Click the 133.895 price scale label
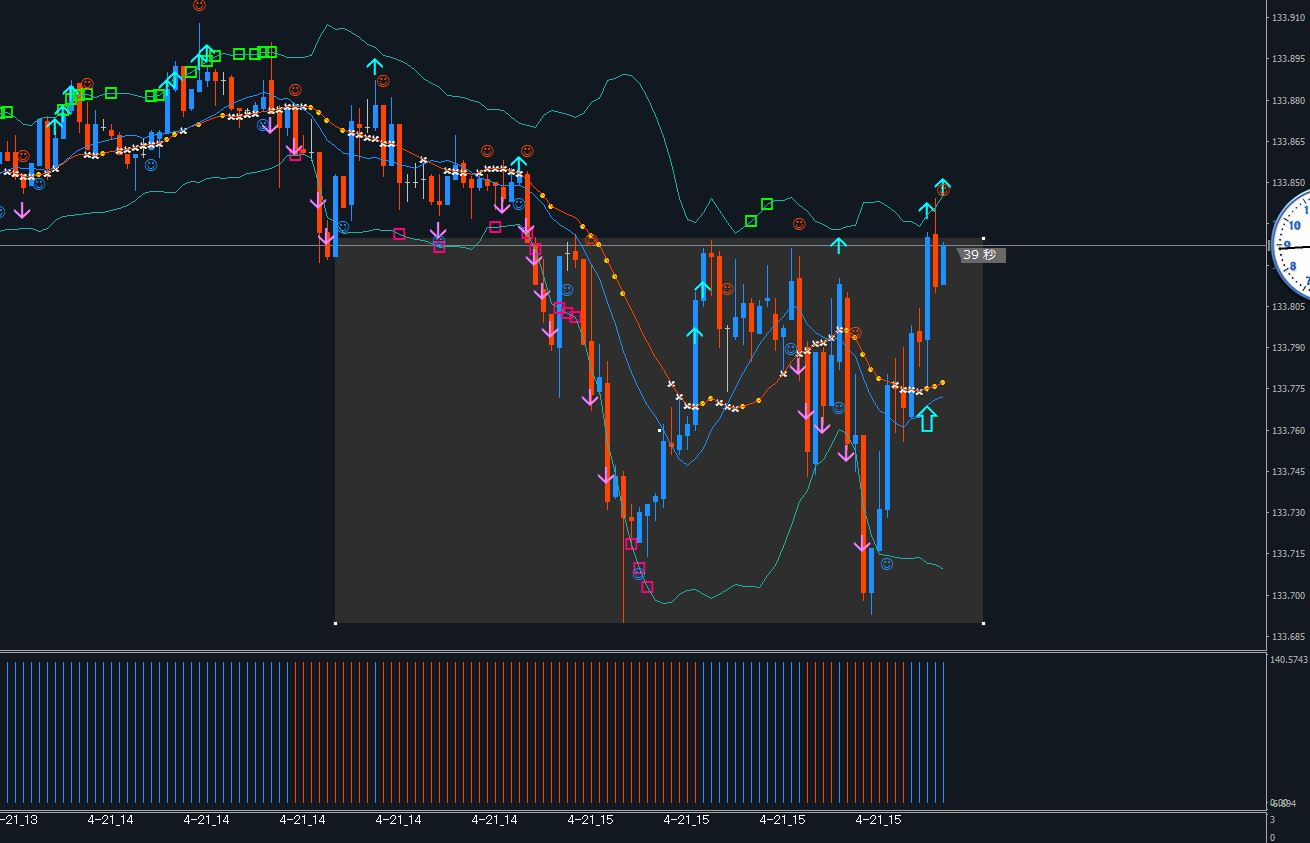Image resolution: width=1310 pixels, height=843 pixels. coord(1289,59)
